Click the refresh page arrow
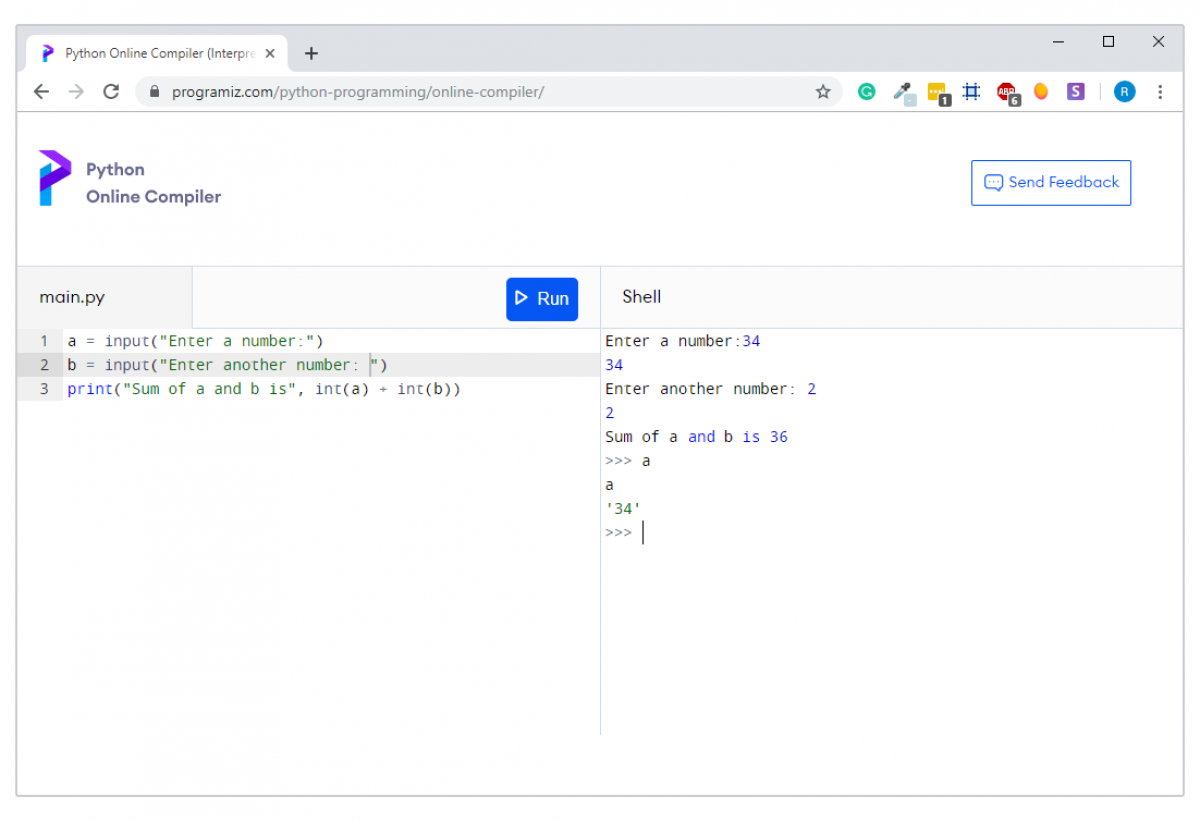1200x821 pixels. tap(111, 91)
